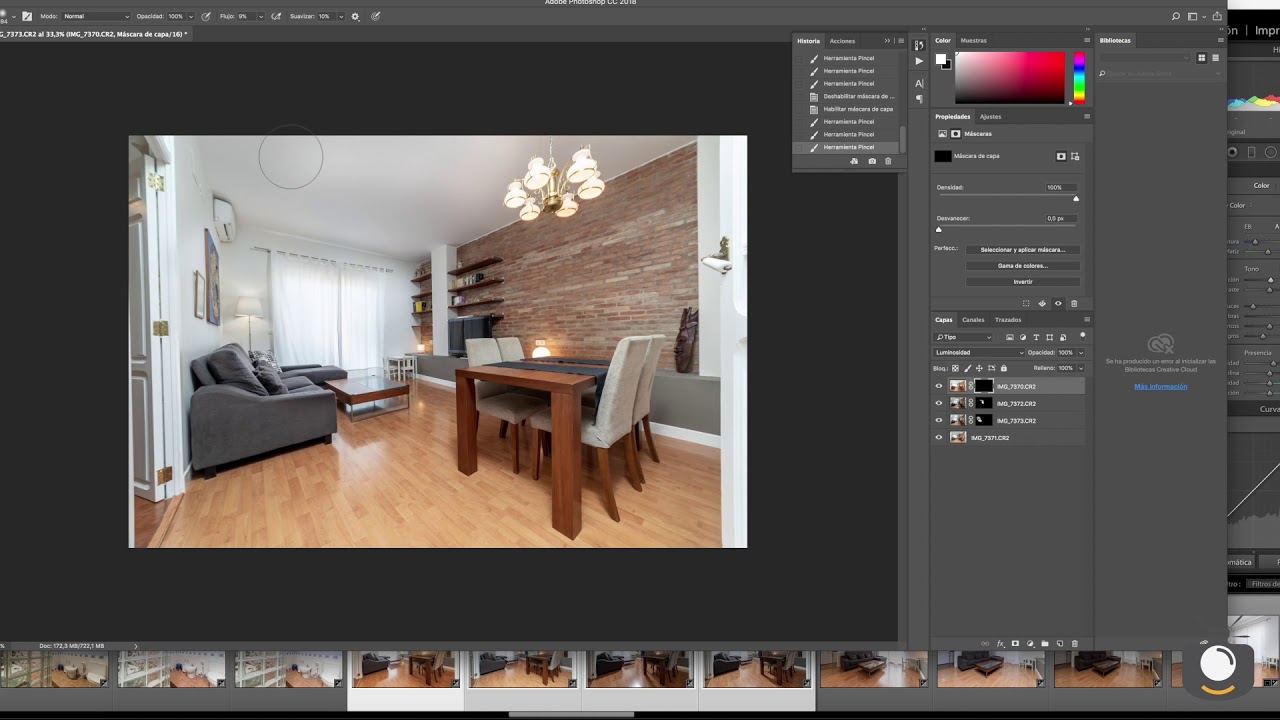Image resolution: width=1280 pixels, height=720 pixels.
Task: Add vector mask icon in Propiedades
Action: (1075, 156)
